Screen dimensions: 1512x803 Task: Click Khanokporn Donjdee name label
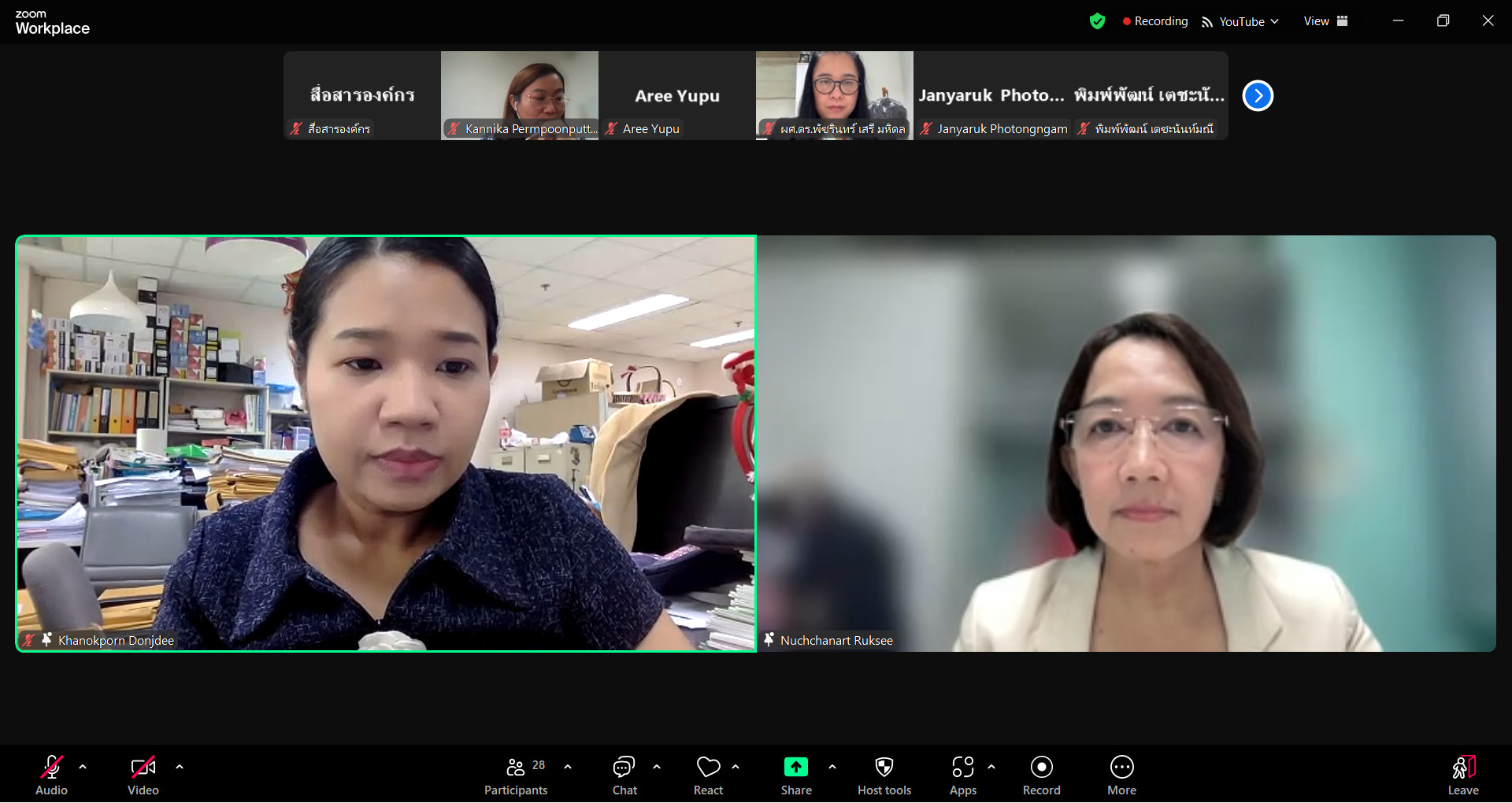coord(116,641)
